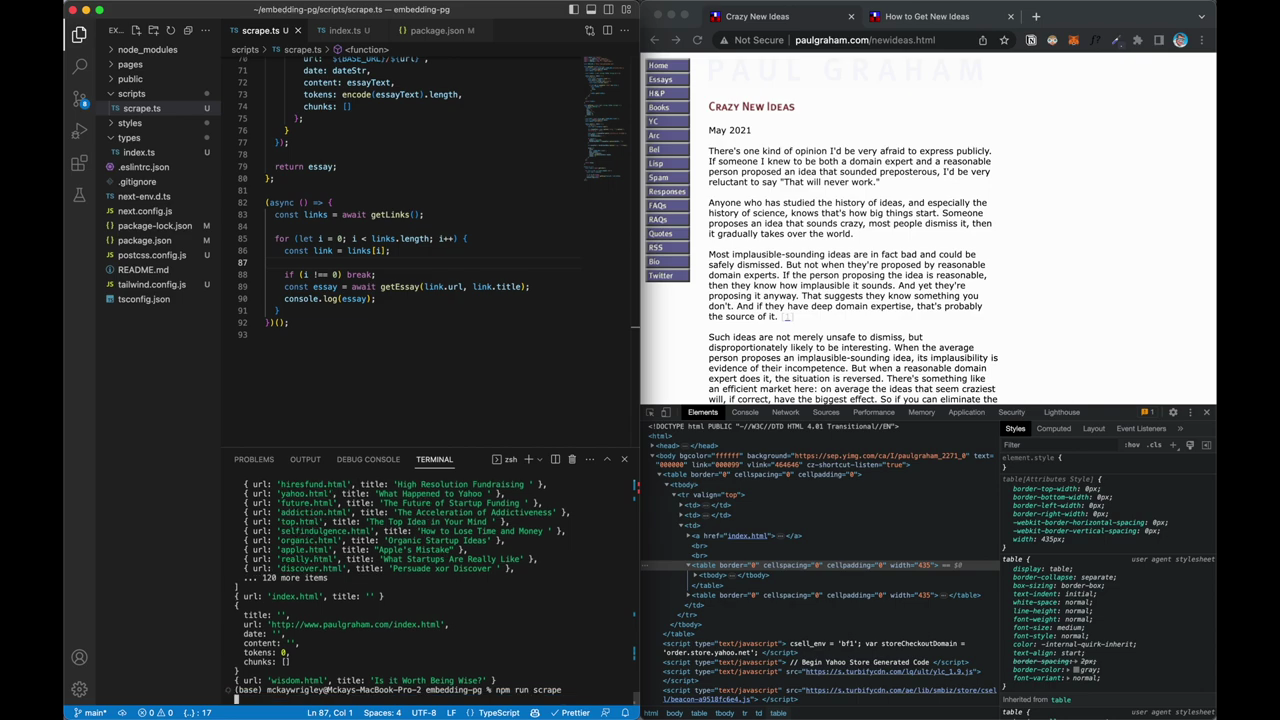Open the index.html href link in Elements panel
The image size is (1280, 720).
point(748,536)
